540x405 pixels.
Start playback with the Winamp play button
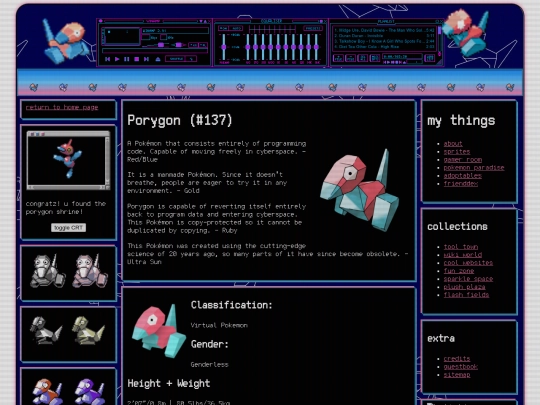coord(117,59)
